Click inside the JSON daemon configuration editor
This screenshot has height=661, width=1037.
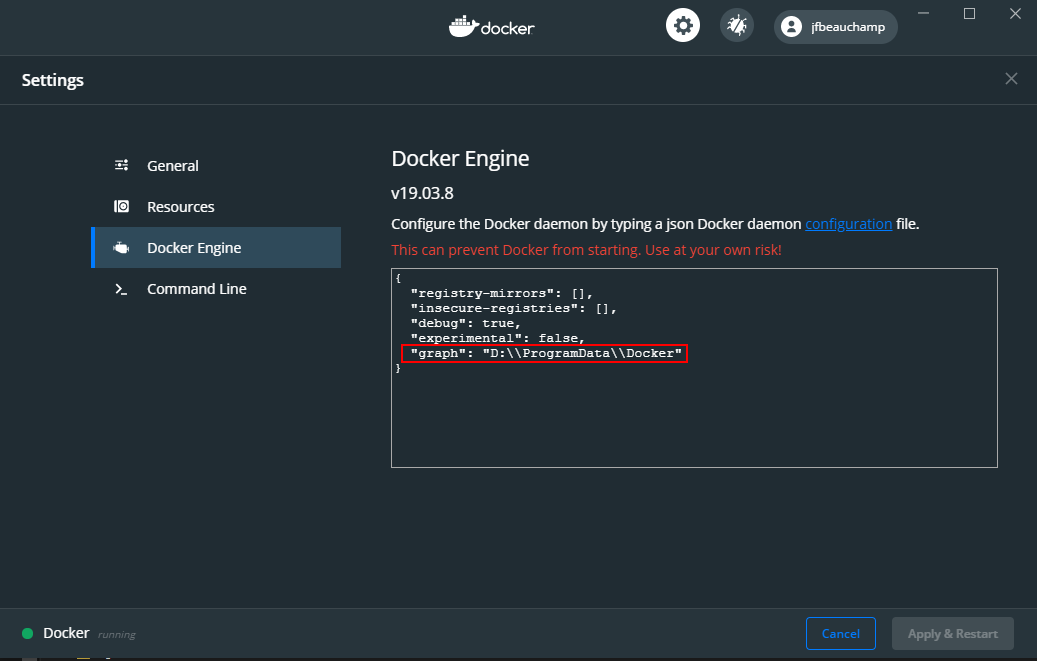coord(694,420)
